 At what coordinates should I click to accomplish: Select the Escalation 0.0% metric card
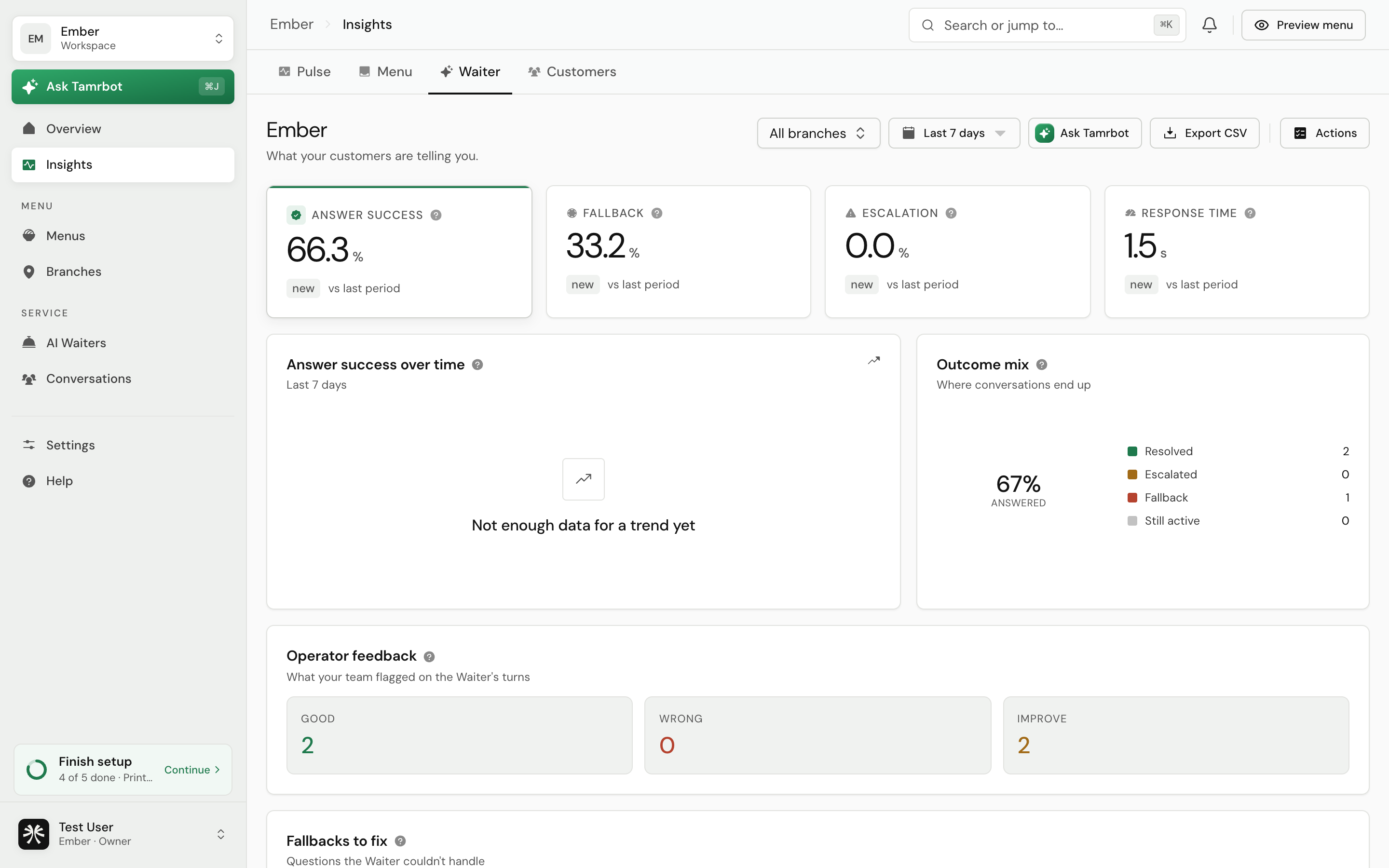pyautogui.click(x=957, y=251)
